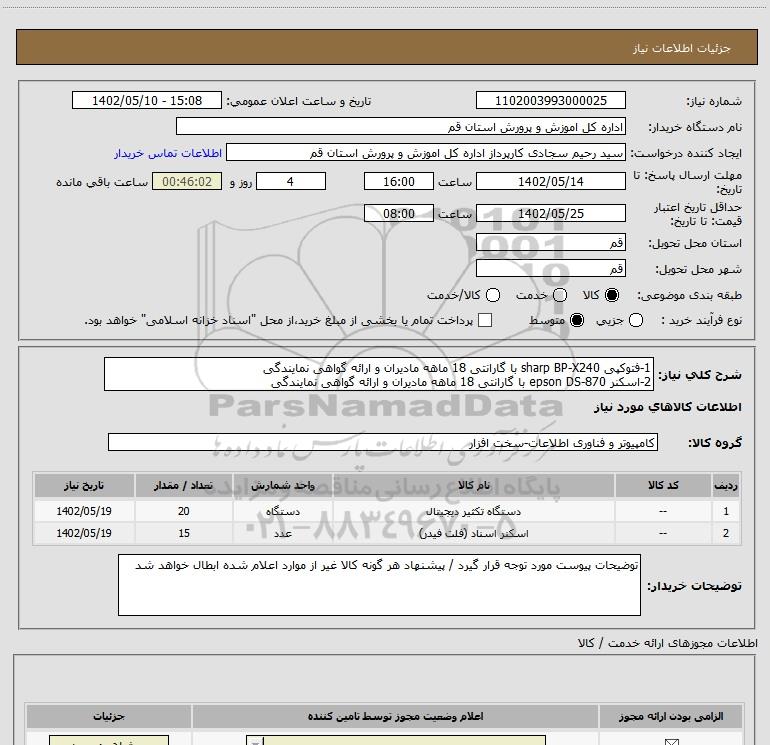Click اطلاعات کالاهای مورد نیاز heading
770x745 pixels.
pos(667,408)
